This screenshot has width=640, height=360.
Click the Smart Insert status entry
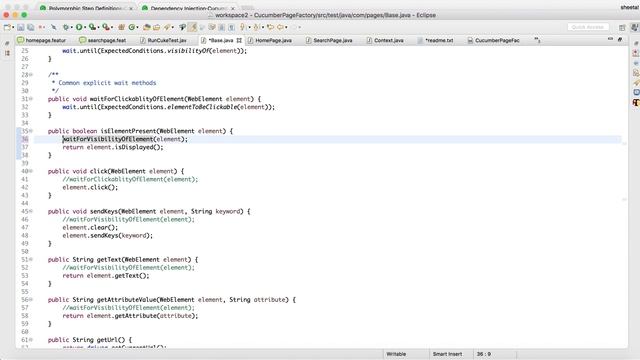(447, 354)
